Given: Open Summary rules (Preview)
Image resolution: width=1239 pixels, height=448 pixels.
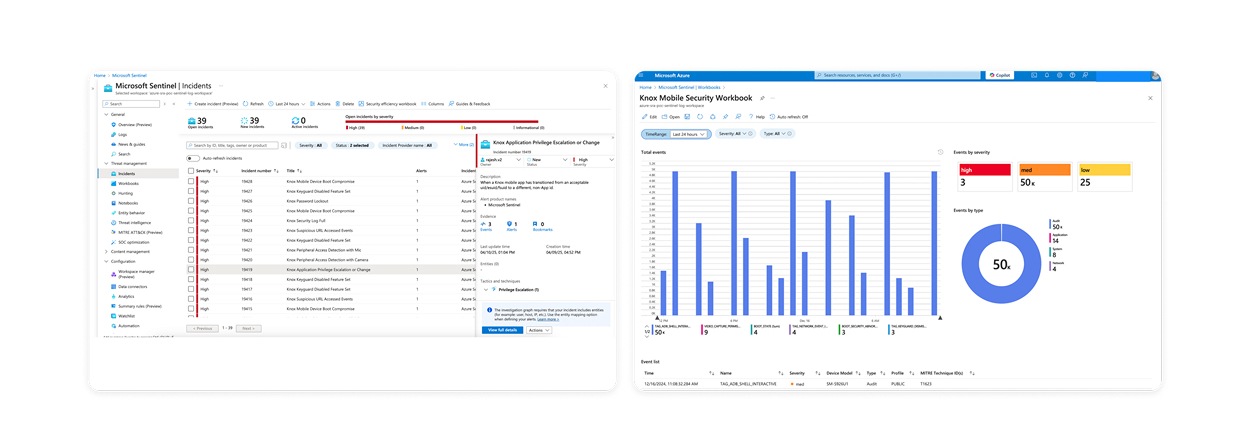Looking at the screenshot, I should pyautogui.click(x=137, y=306).
